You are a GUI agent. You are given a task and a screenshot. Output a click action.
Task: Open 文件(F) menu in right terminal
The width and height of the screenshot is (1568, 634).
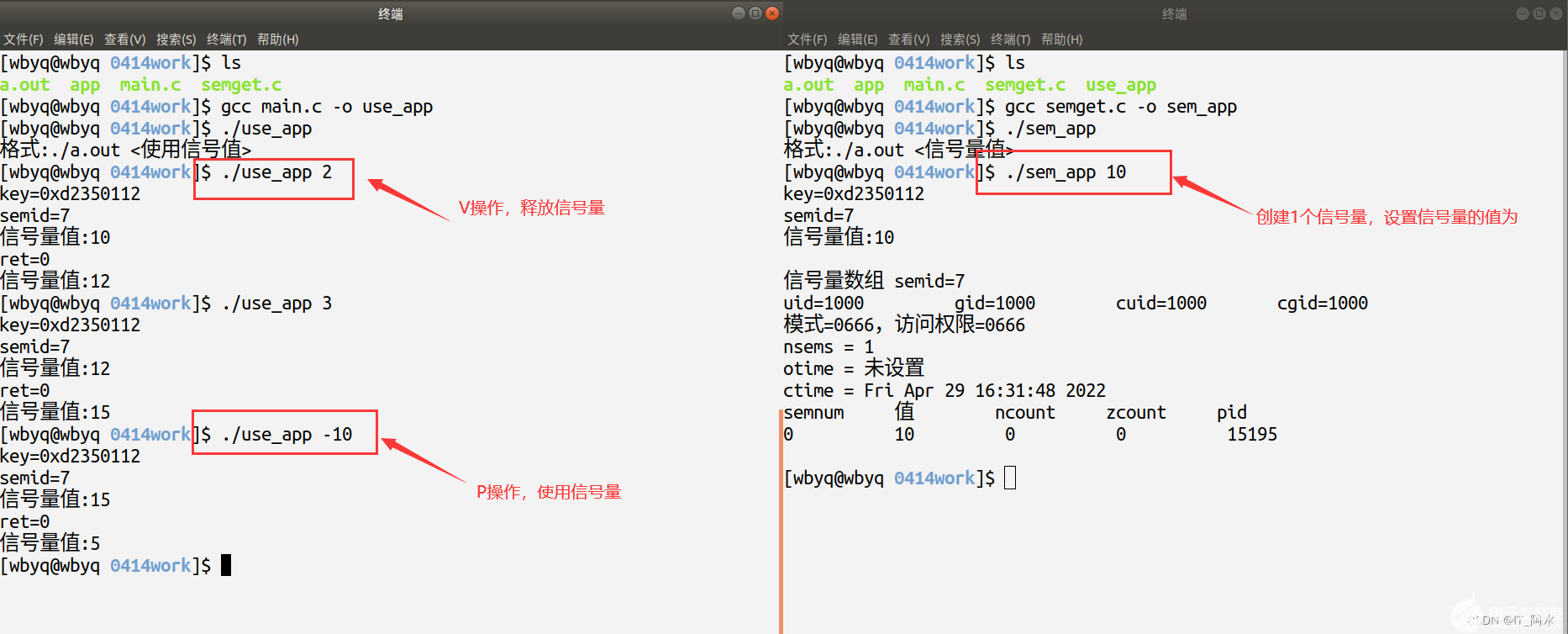[808, 40]
